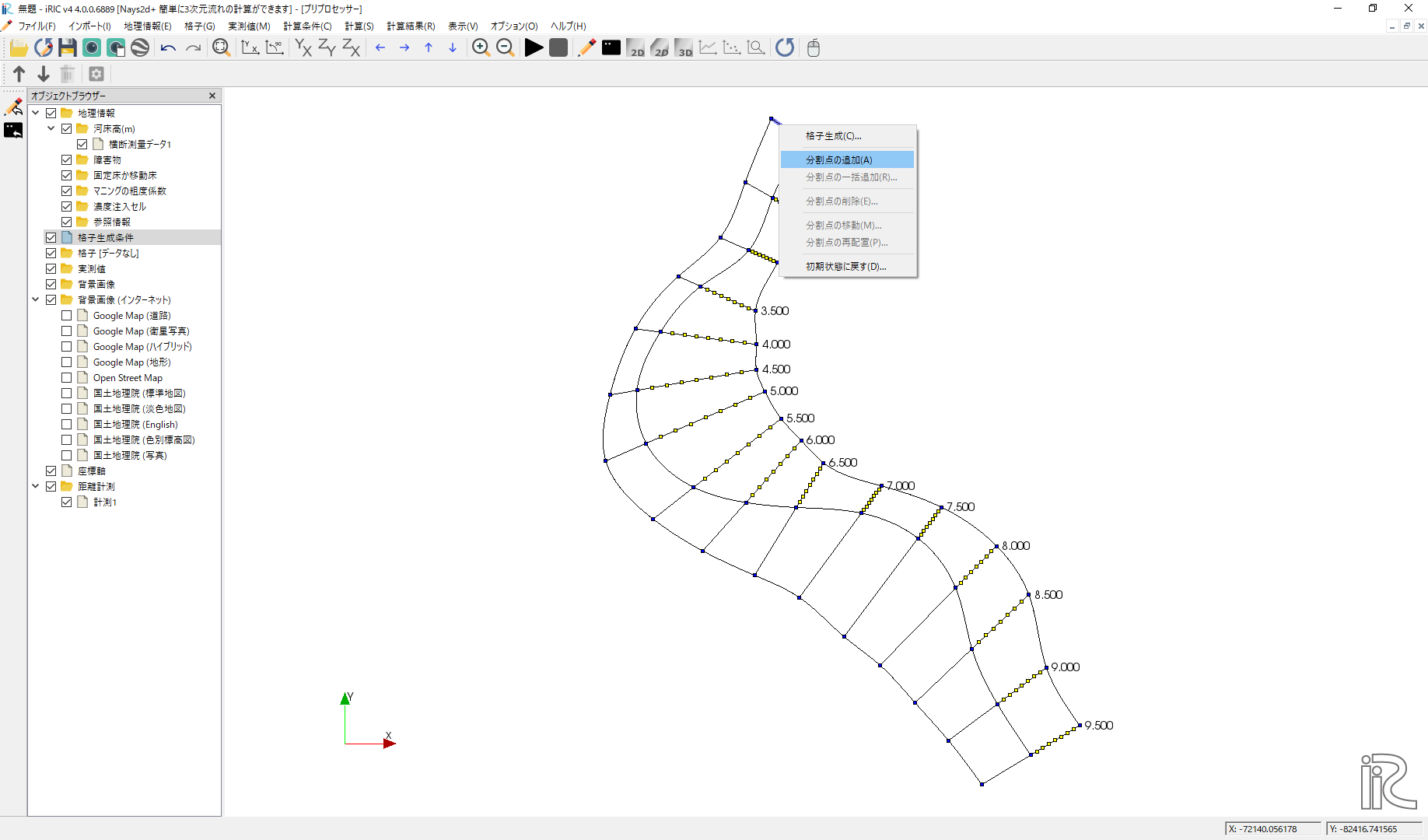The width and height of the screenshot is (1428, 840).
Task: Enable the Open Street Map checkbox
Action: click(x=67, y=378)
